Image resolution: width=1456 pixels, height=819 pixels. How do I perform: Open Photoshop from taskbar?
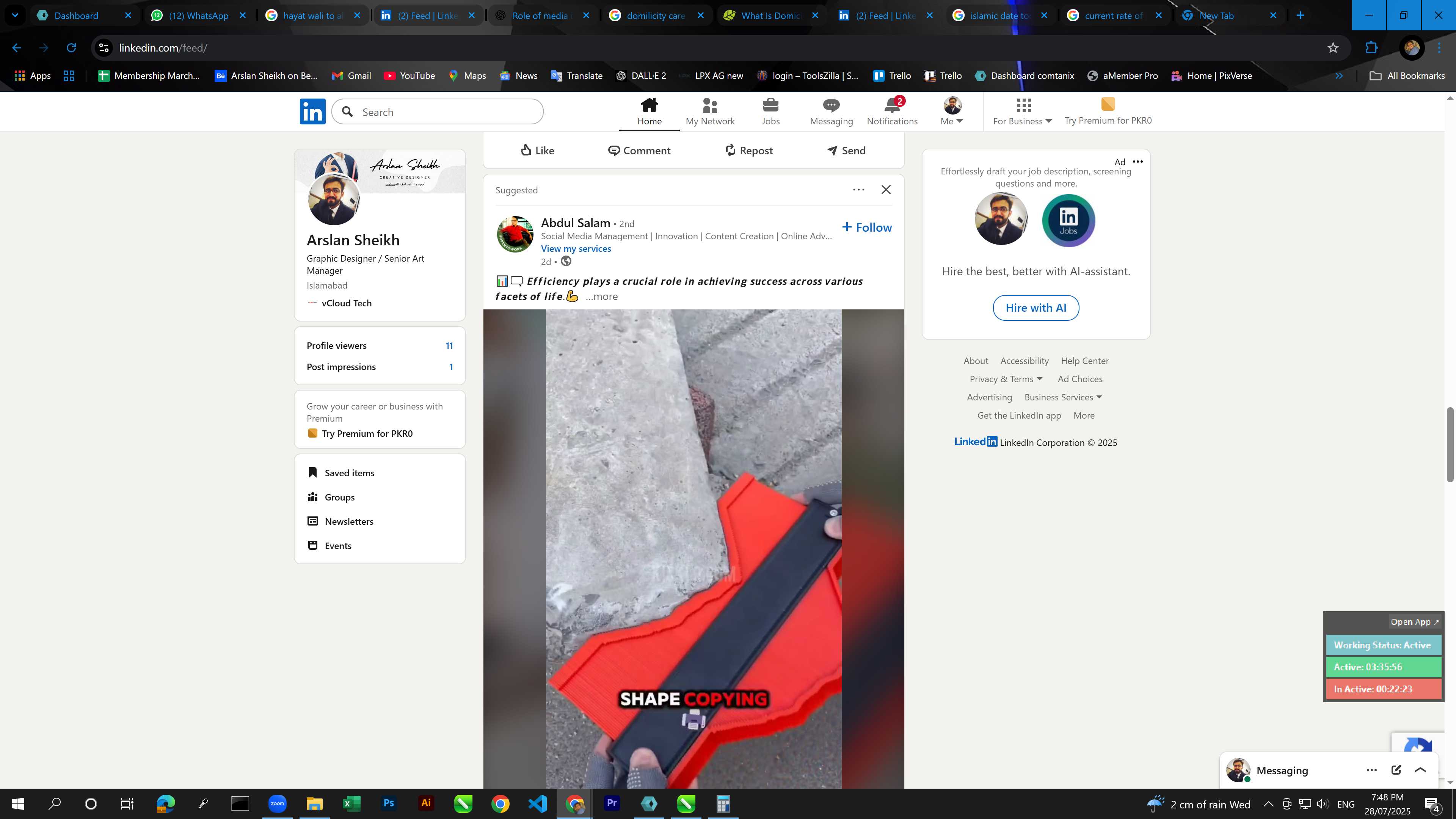[388, 803]
